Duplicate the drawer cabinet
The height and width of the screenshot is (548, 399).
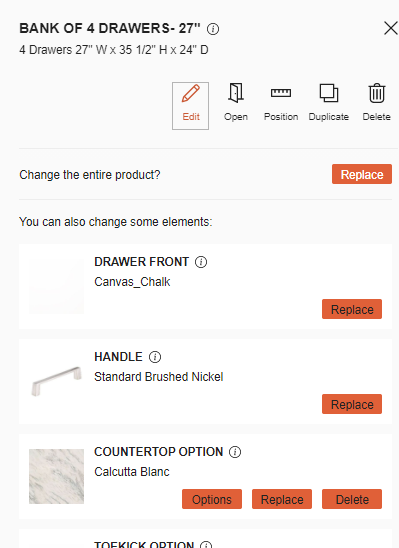328,102
